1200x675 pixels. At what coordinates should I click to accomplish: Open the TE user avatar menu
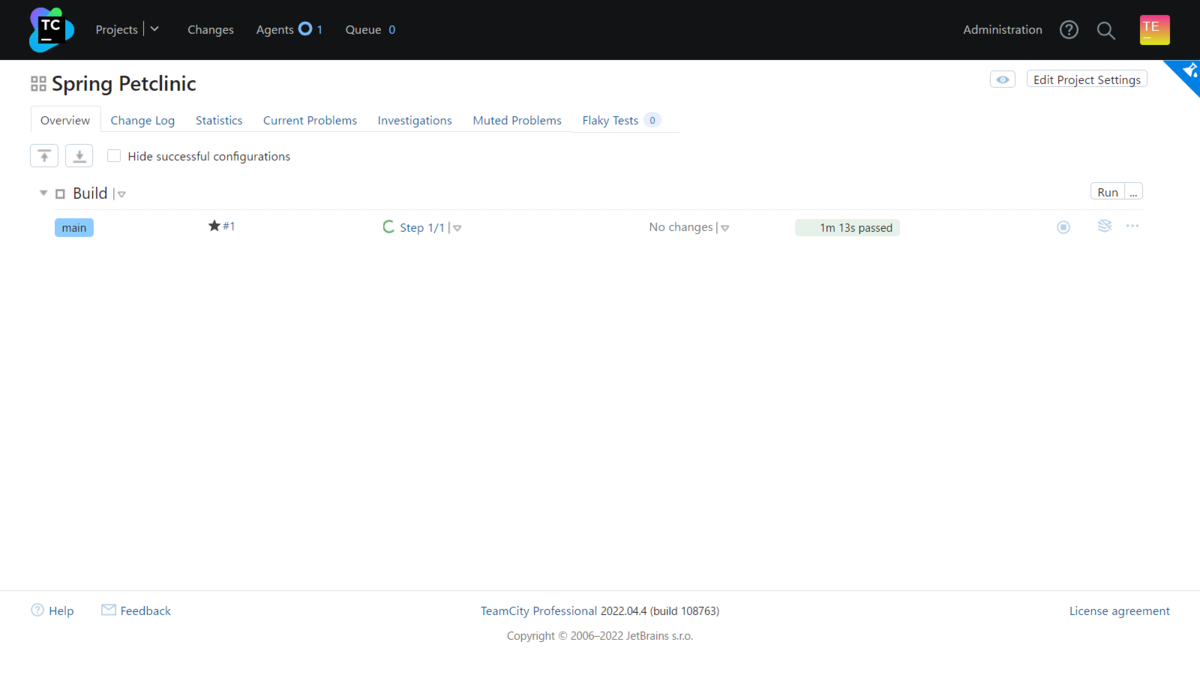point(1154,29)
